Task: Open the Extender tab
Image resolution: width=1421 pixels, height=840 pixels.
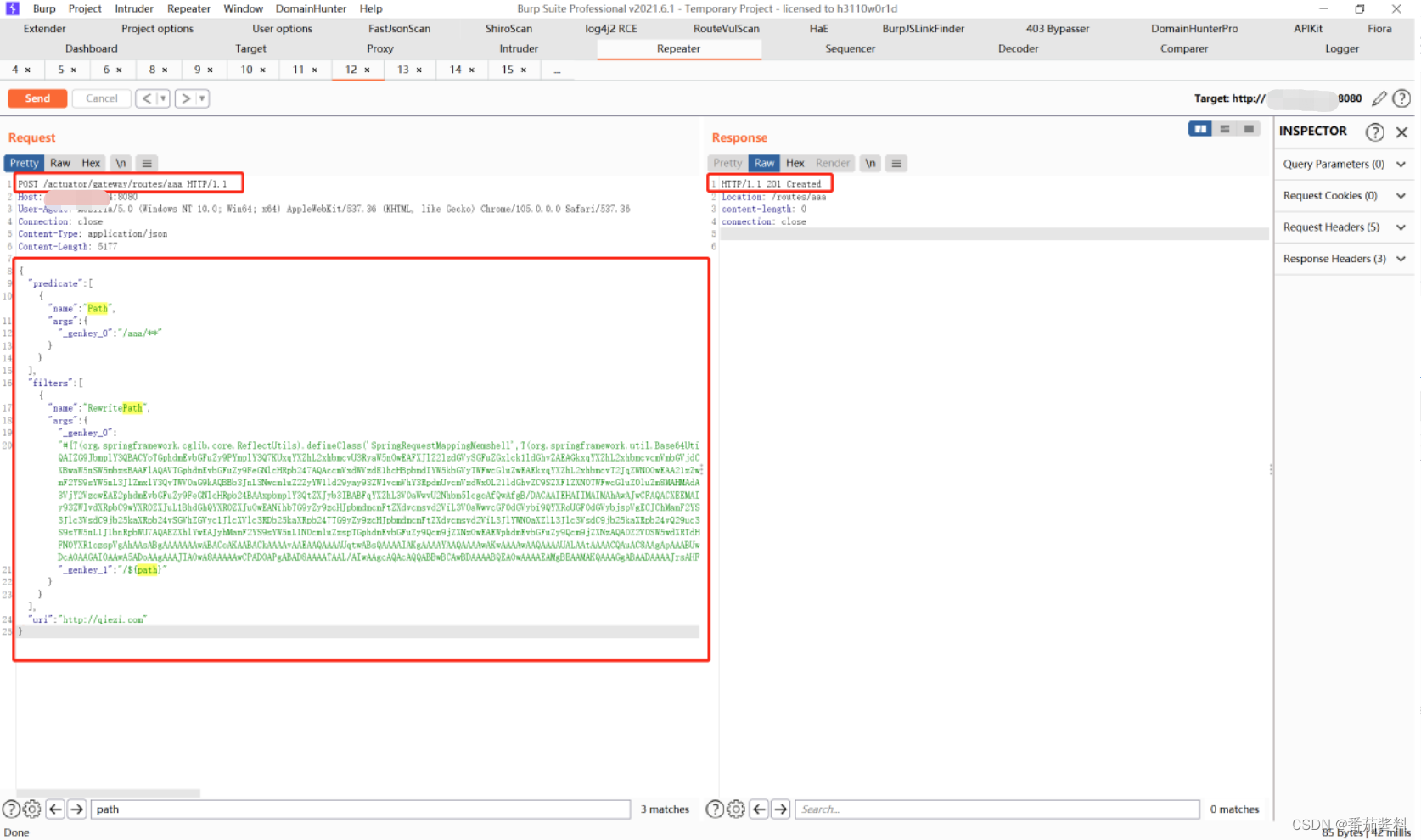Action: tap(44, 28)
